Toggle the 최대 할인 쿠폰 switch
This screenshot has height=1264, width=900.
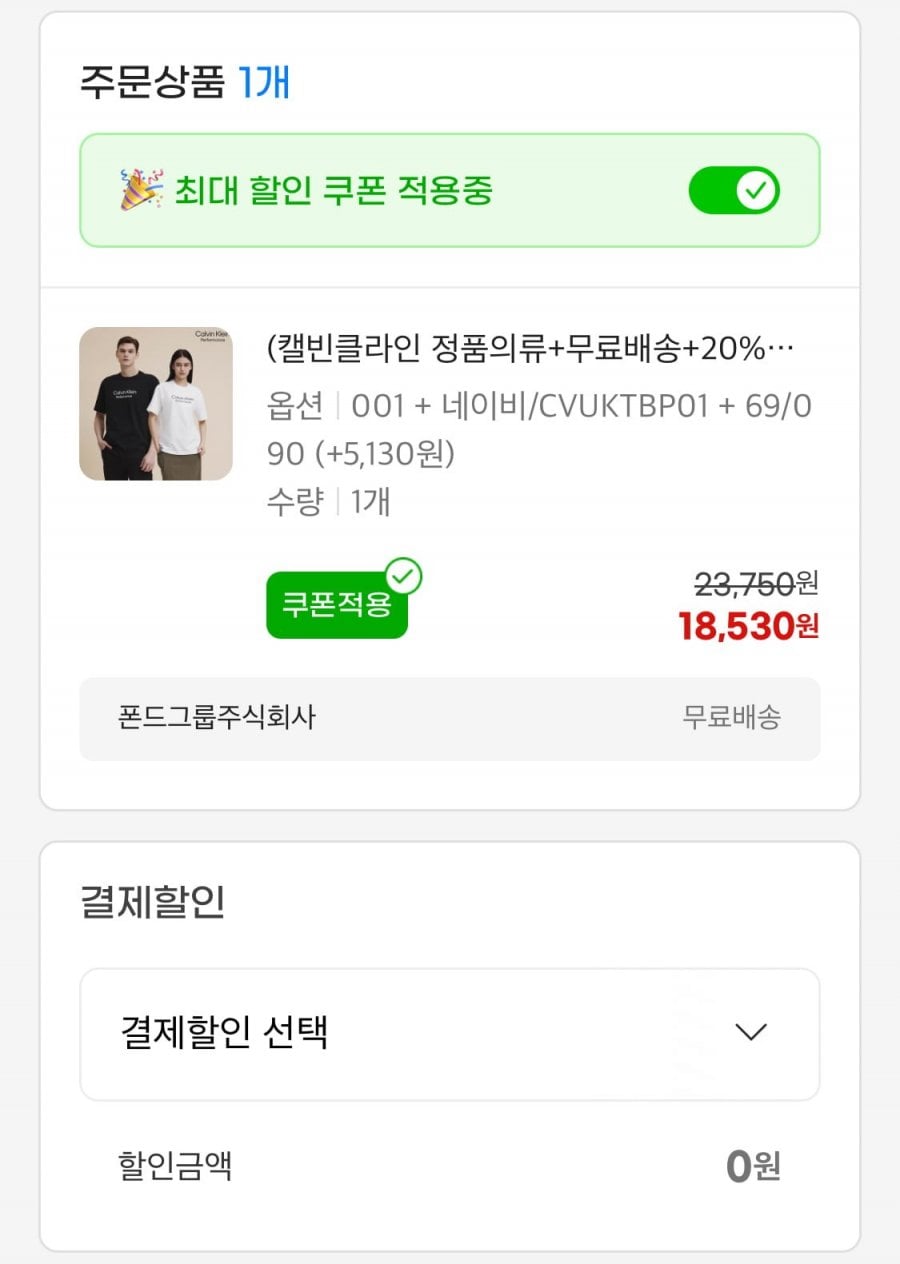tap(734, 190)
